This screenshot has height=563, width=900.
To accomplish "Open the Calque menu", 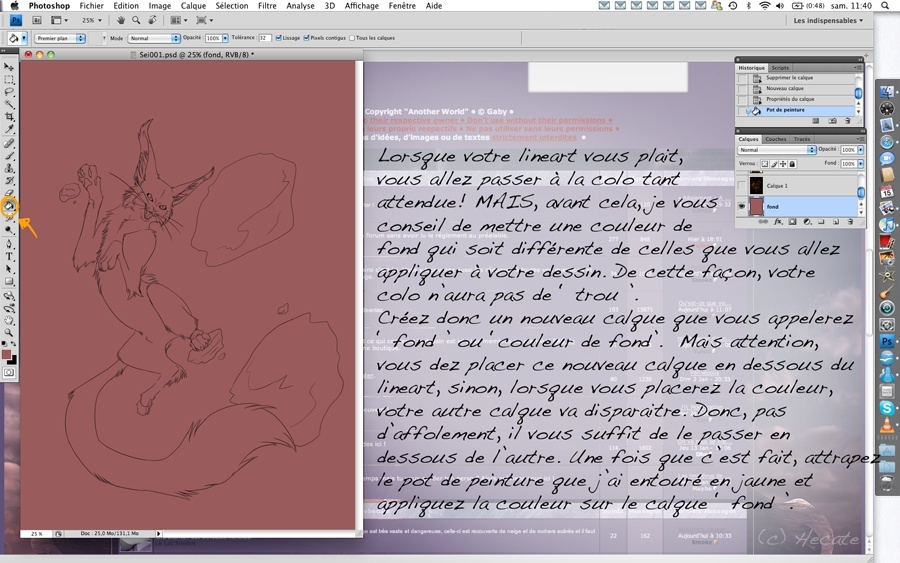I will [193, 6].
